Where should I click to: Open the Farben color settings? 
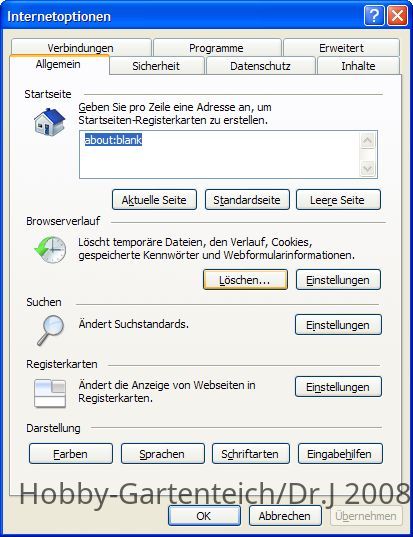click(x=71, y=454)
